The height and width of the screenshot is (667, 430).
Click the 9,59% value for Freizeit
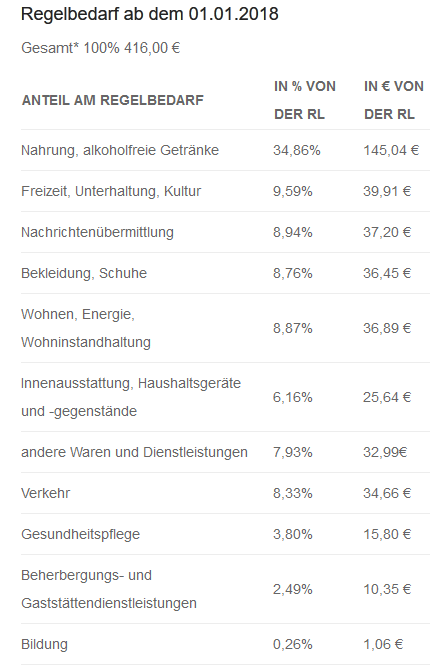tap(293, 191)
